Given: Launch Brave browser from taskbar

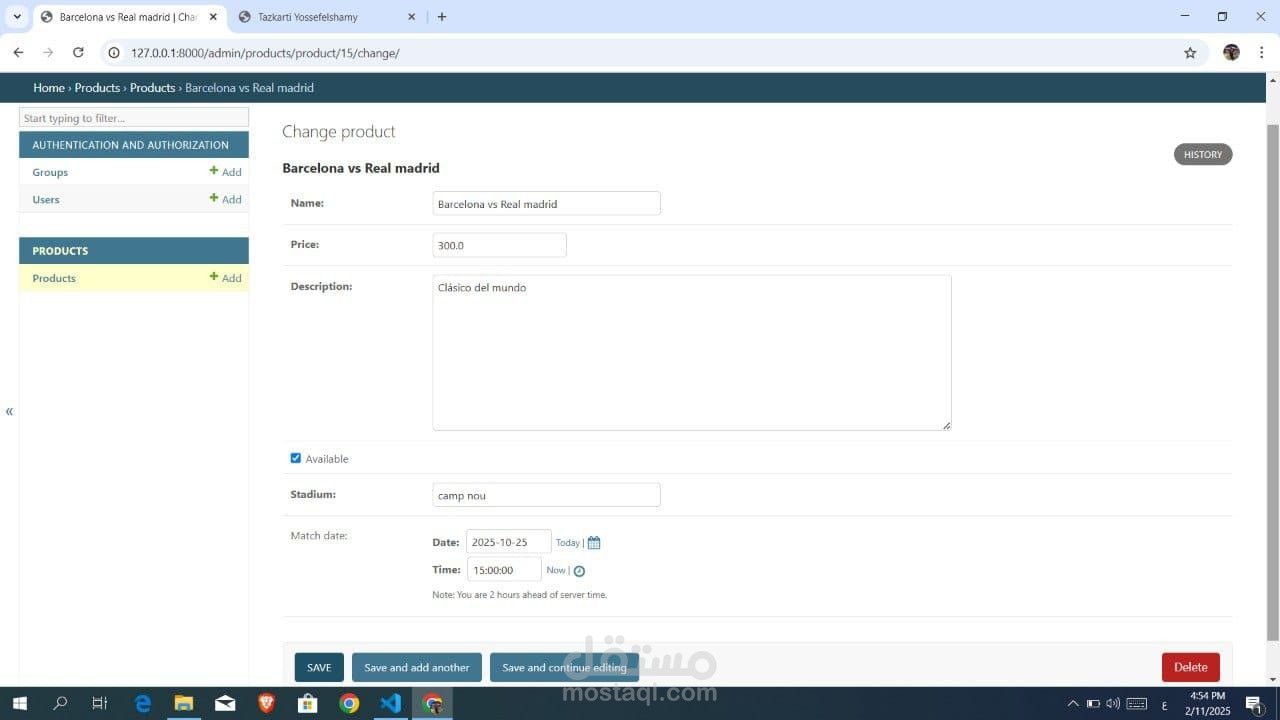Looking at the screenshot, I should 266,704.
